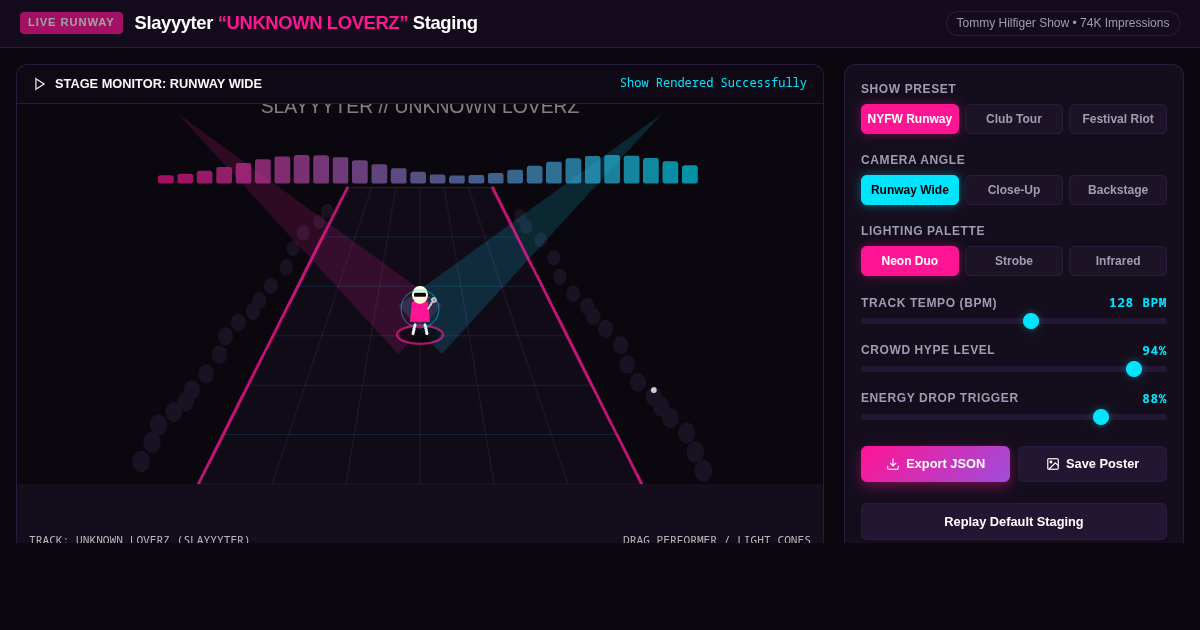Click the Tommy Hilfiger Show impressions pill
The image size is (1200, 630).
pos(1063,23)
